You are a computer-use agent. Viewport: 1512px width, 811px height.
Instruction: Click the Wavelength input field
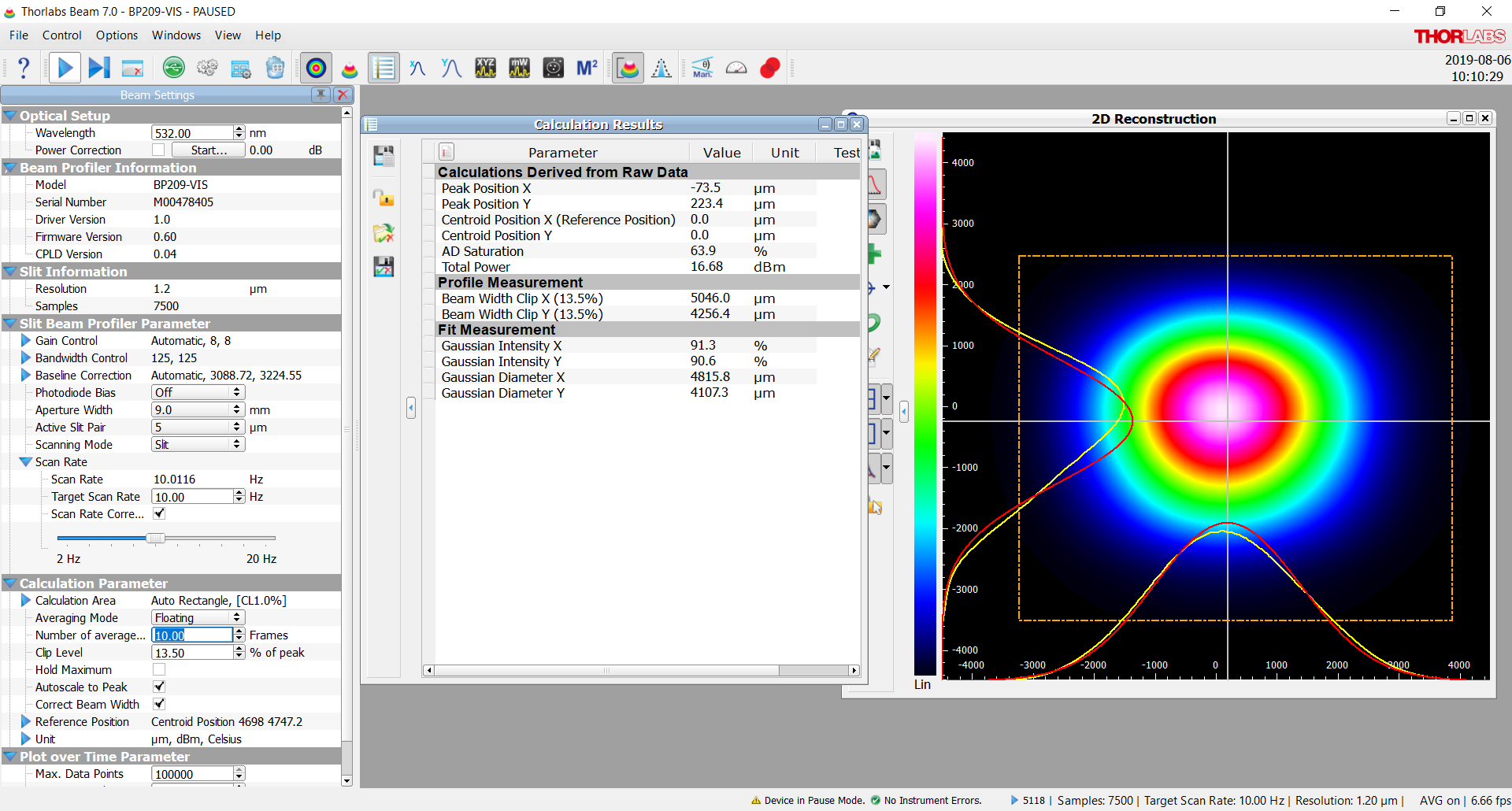click(194, 133)
